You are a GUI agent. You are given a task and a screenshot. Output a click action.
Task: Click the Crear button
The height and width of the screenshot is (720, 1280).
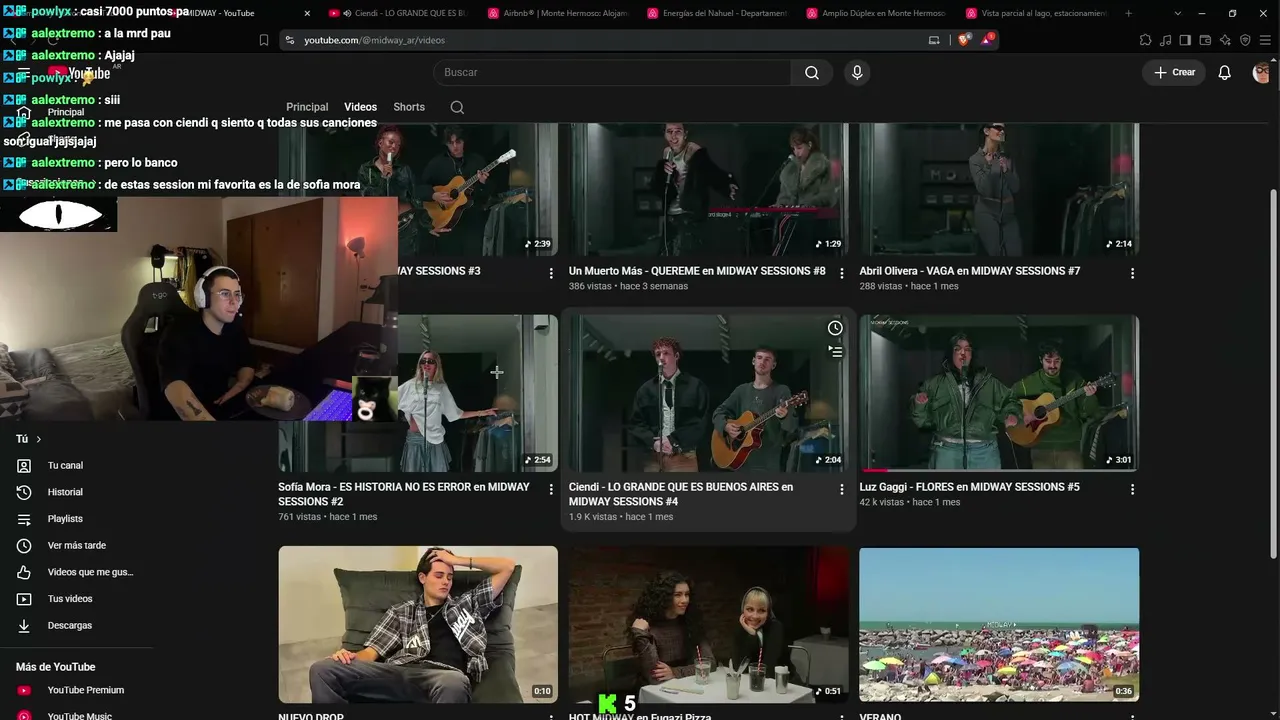[1174, 72]
